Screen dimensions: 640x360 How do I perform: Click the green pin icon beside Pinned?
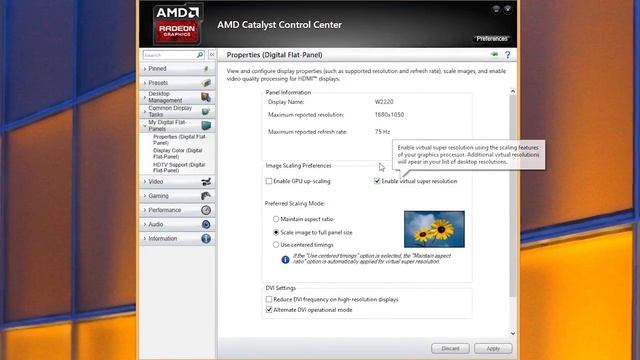tap(206, 69)
